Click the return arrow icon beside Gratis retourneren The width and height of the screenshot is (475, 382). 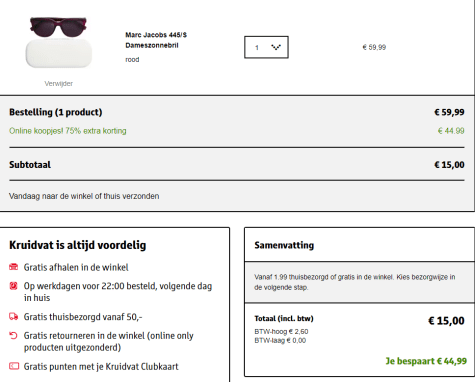(x=13, y=335)
